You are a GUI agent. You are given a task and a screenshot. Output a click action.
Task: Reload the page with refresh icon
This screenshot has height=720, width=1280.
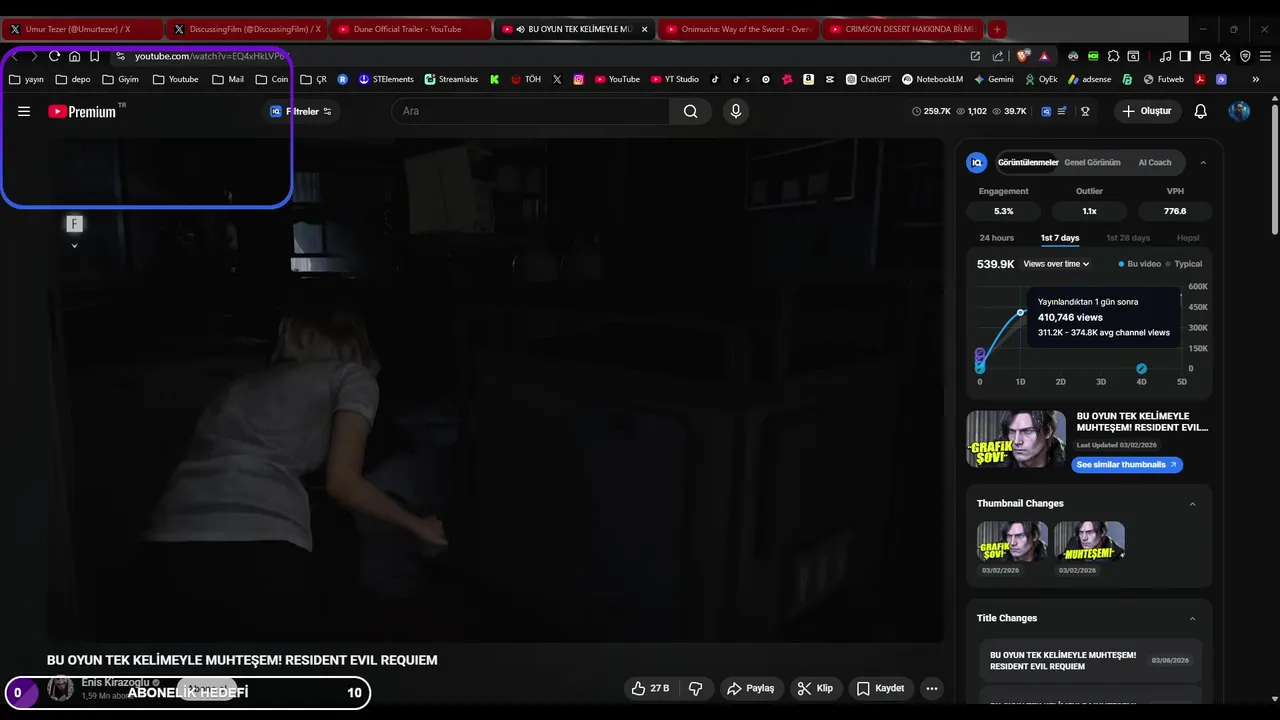[x=54, y=56]
